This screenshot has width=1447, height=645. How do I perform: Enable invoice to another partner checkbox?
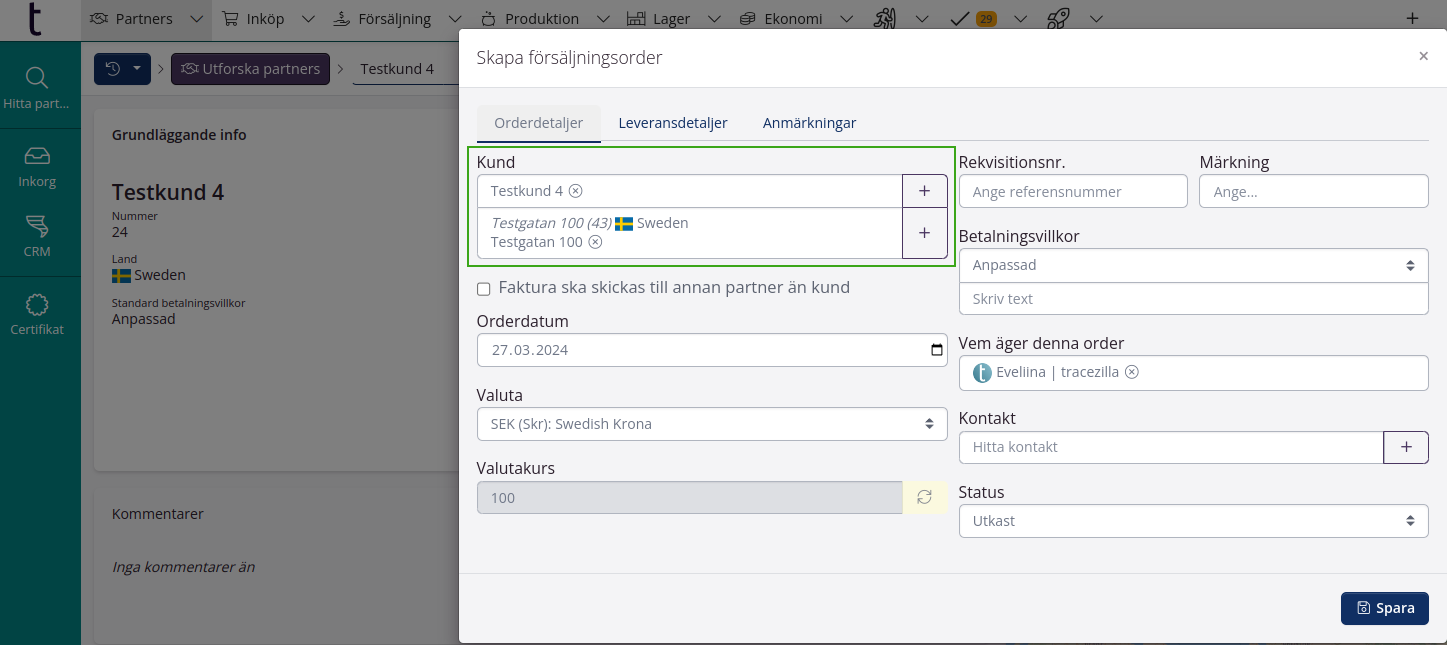pyautogui.click(x=484, y=288)
